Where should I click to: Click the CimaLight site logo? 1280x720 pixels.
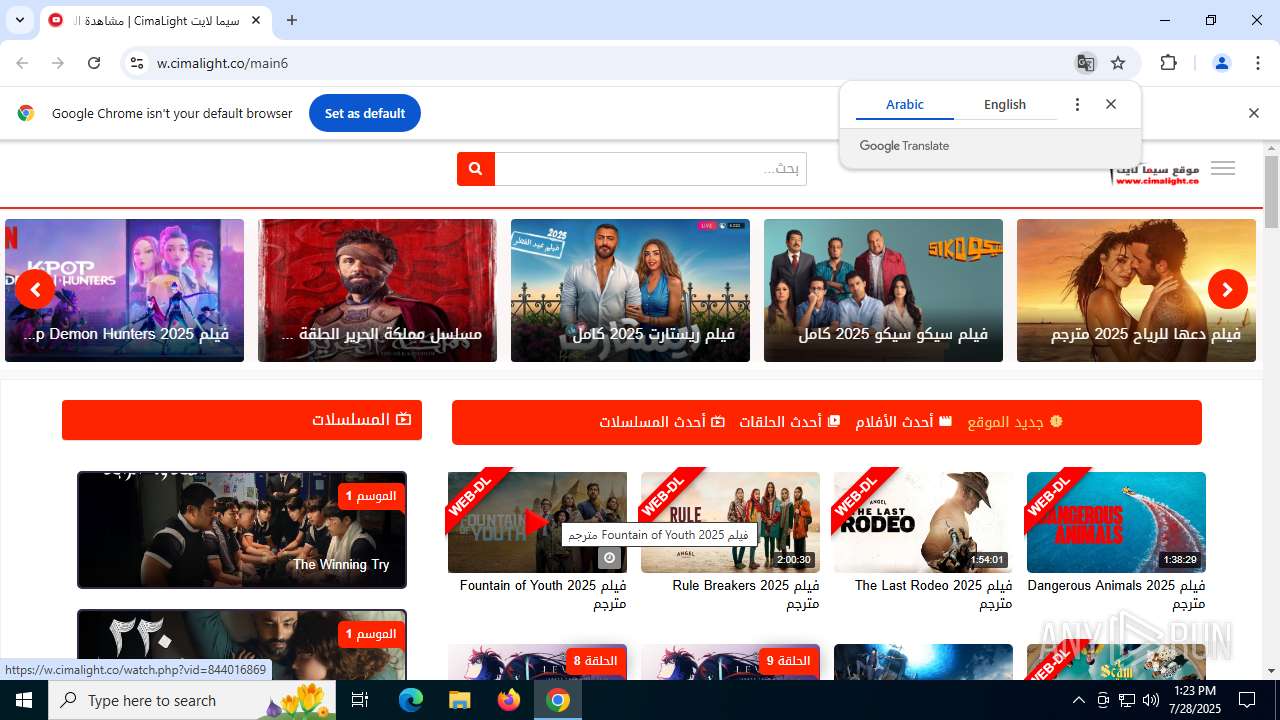click(x=1155, y=172)
